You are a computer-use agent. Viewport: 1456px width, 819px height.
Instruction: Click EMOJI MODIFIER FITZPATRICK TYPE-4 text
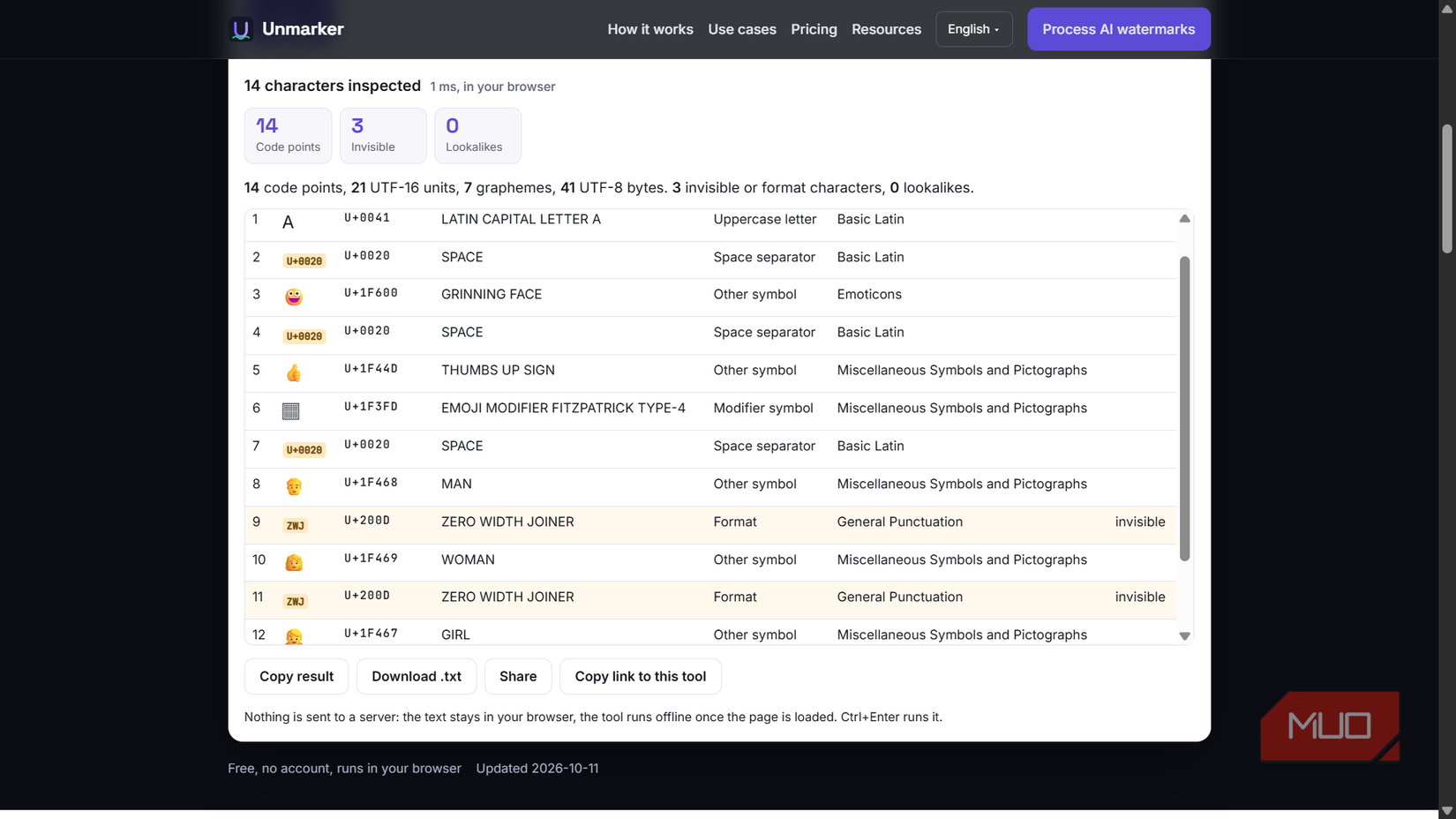click(563, 408)
